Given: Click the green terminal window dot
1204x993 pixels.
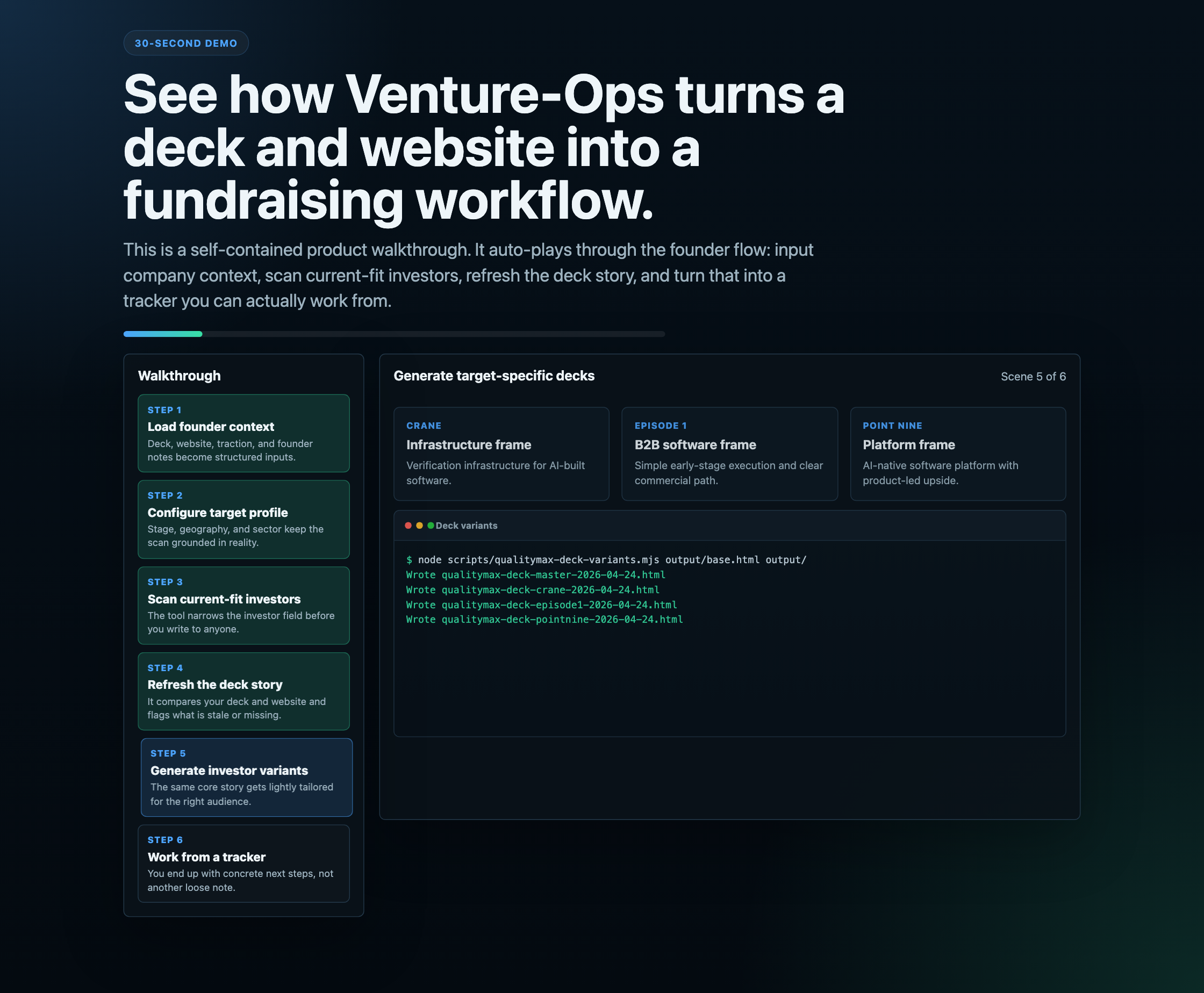Looking at the screenshot, I should pos(431,526).
